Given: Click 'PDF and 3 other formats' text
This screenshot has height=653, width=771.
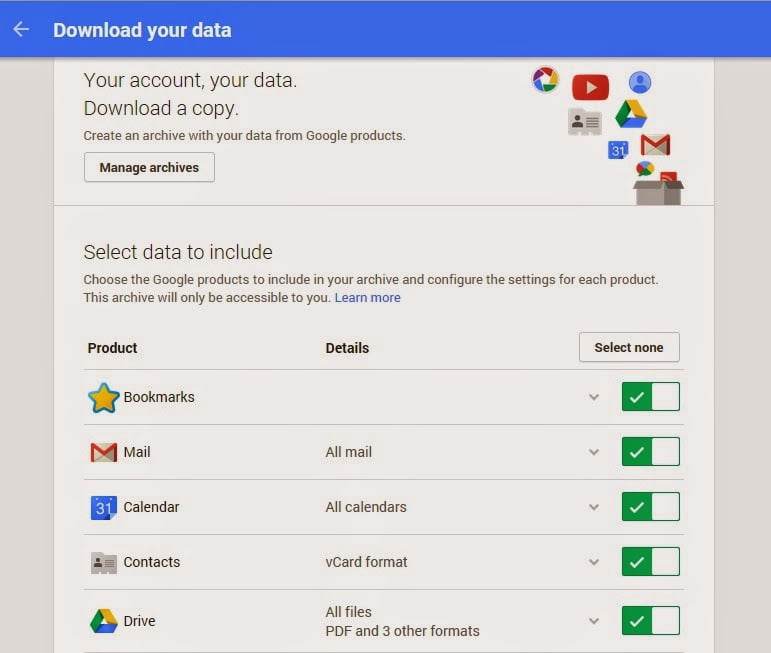Looking at the screenshot, I should [402, 631].
